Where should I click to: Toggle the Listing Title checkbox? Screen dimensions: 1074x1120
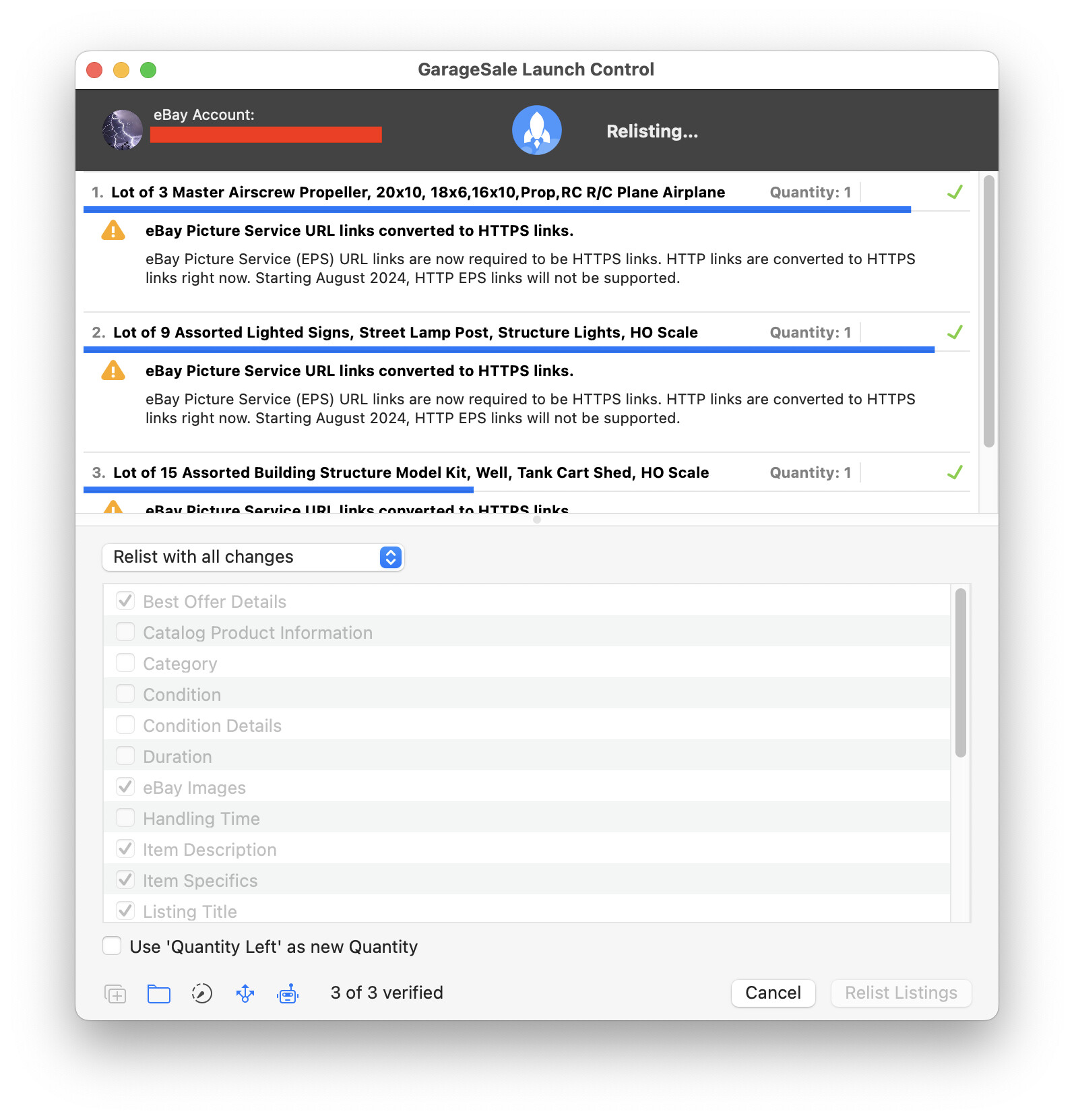pos(125,910)
